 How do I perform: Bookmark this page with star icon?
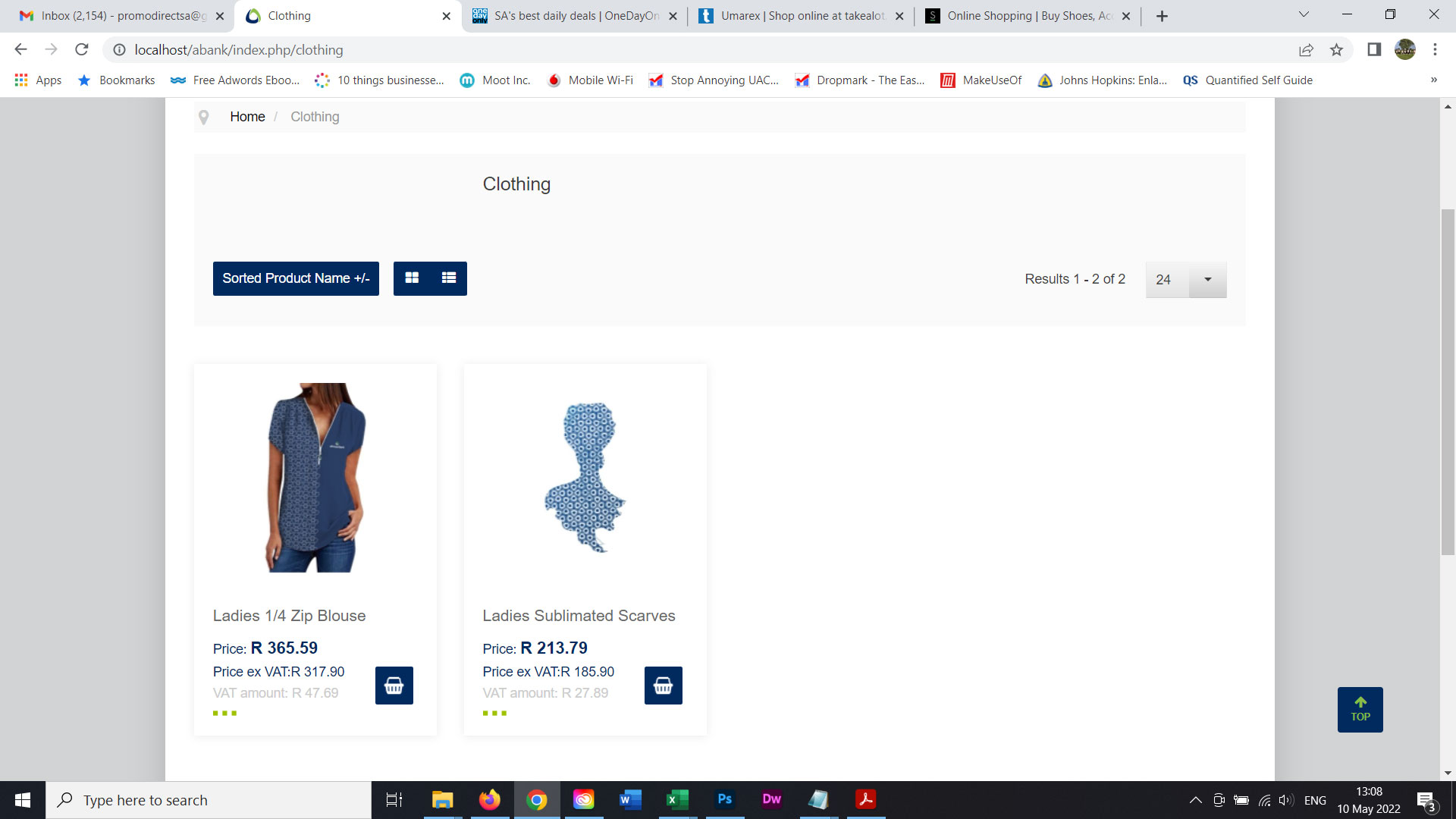tap(1336, 50)
